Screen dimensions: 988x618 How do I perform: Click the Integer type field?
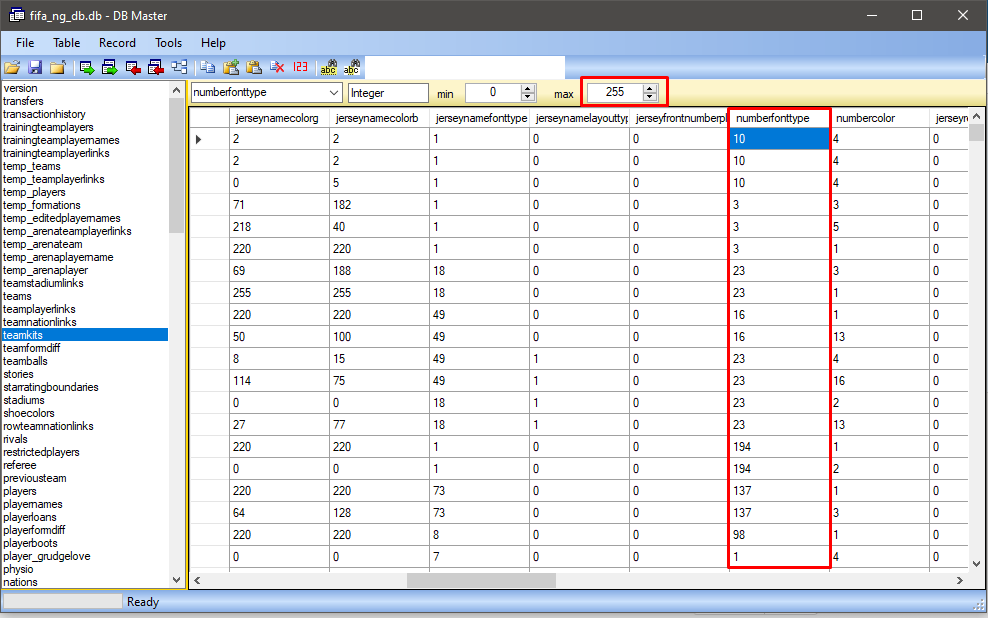click(x=388, y=93)
